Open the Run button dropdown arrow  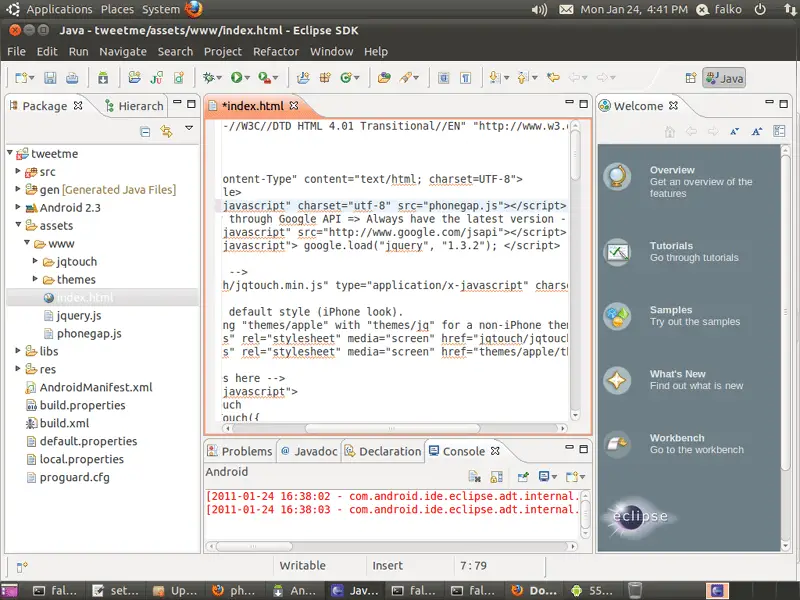(247, 78)
